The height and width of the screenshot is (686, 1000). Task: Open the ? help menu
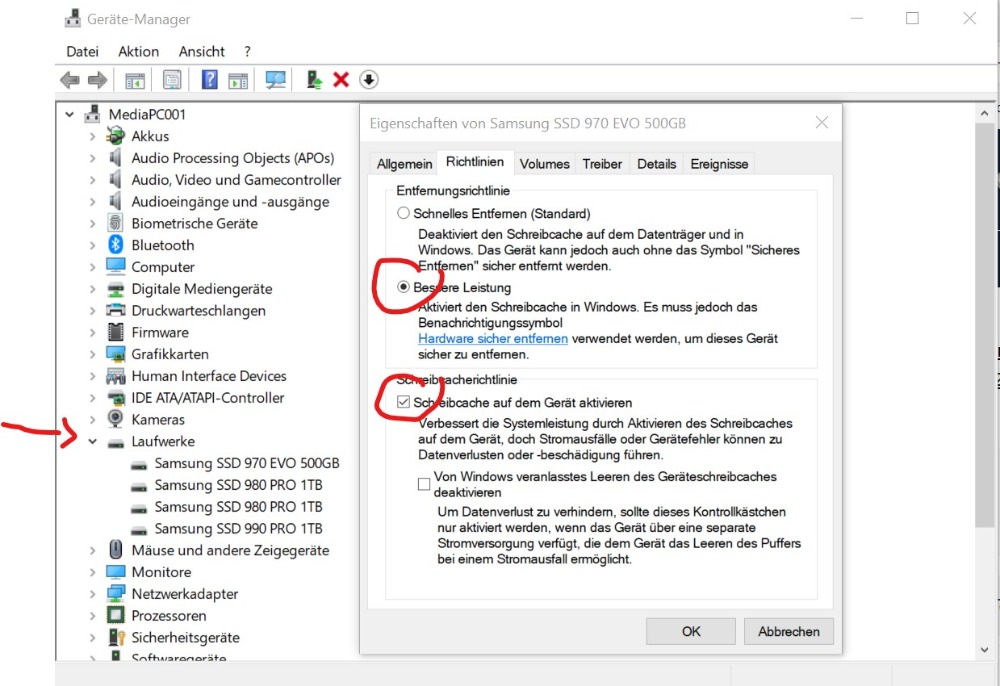(247, 52)
